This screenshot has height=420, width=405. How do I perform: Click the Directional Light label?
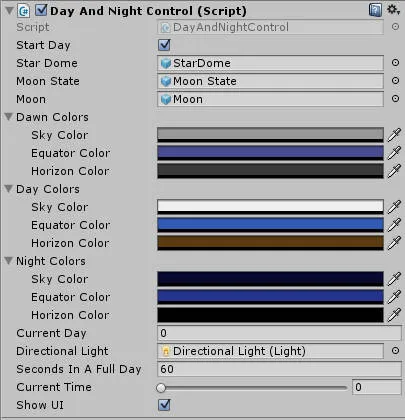(x=62, y=351)
